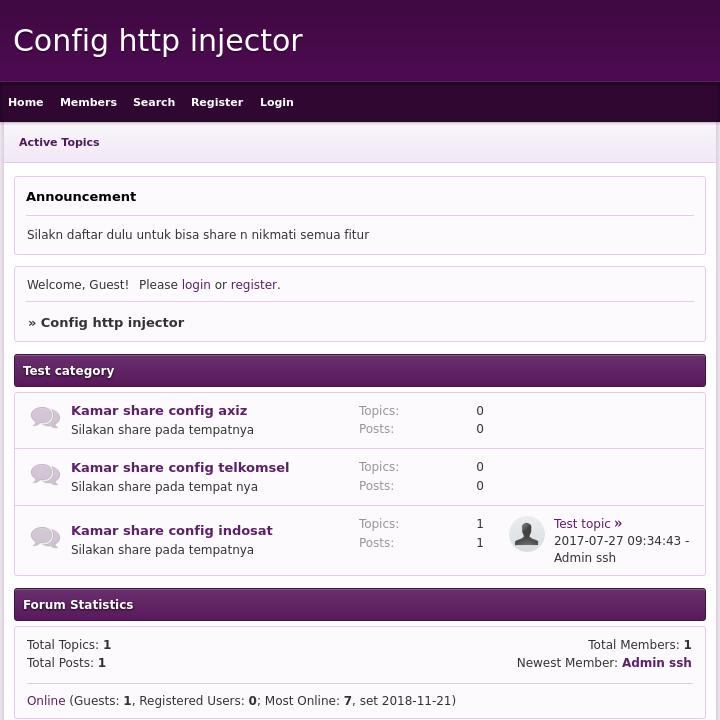Click the register link in the welcome message
Screen dimensions: 720x720
pyautogui.click(x=253, y=285)
